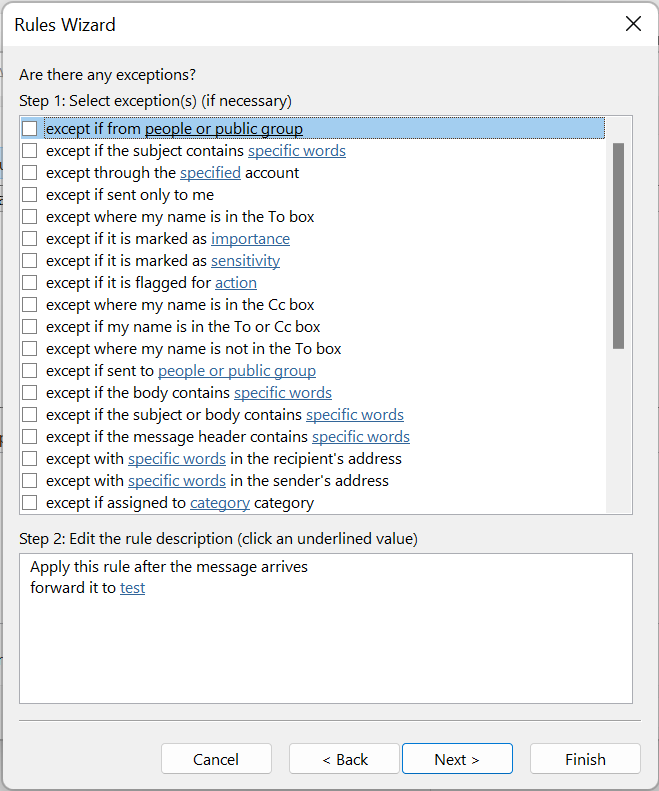Click 'specific words' link in body contains row
Image resolution: width=659 pixels, height=791 pixels.
283,393
